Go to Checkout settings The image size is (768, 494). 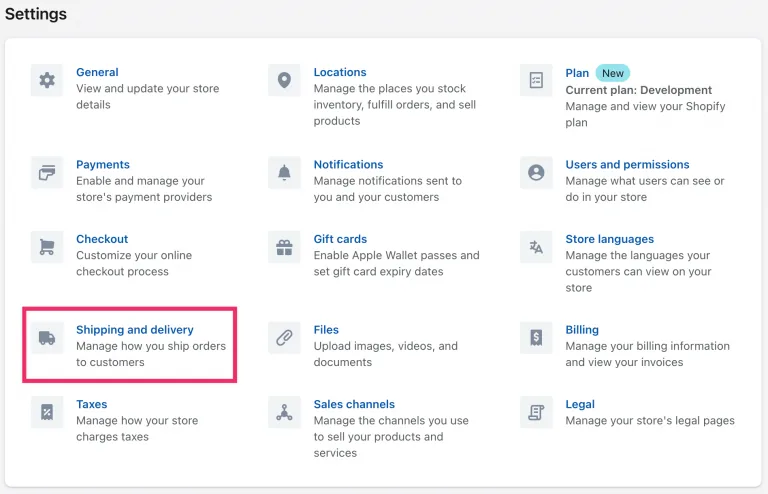pyautogui.click(x=102, y=239)
